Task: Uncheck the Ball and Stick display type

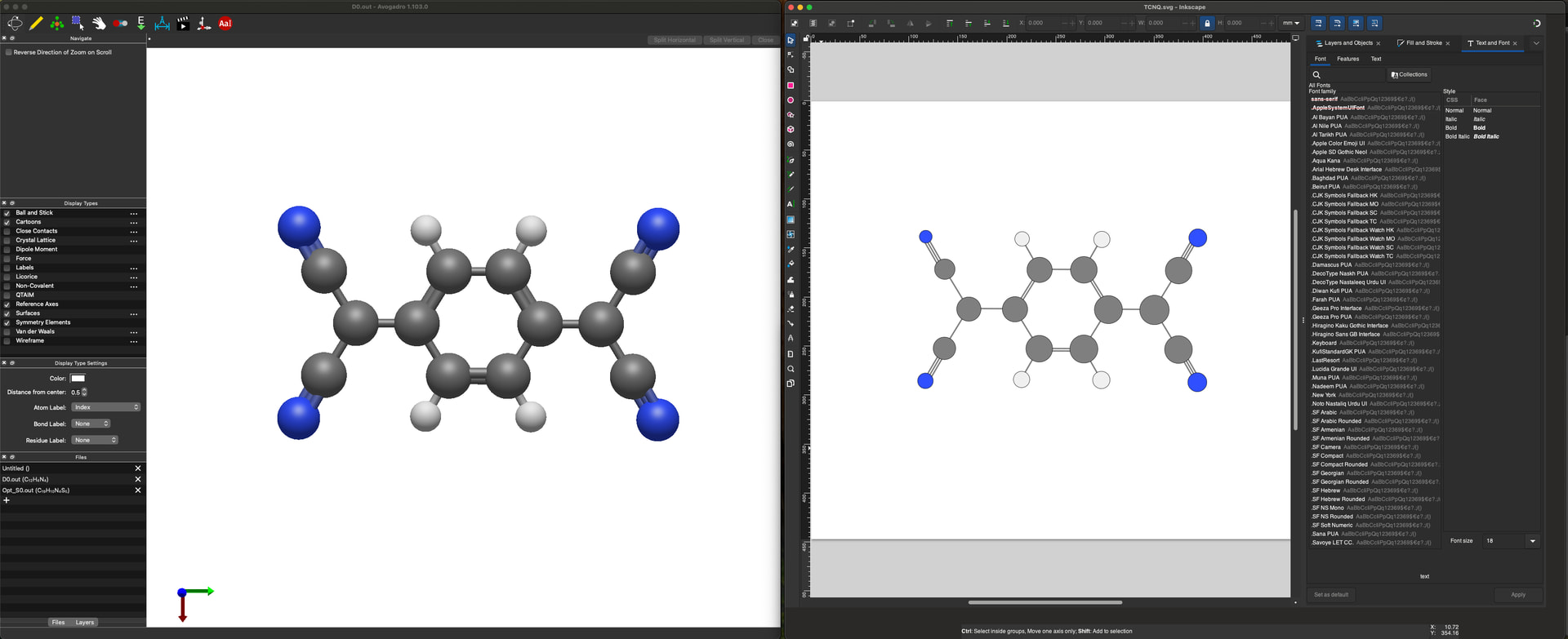Action: point(7,213)
